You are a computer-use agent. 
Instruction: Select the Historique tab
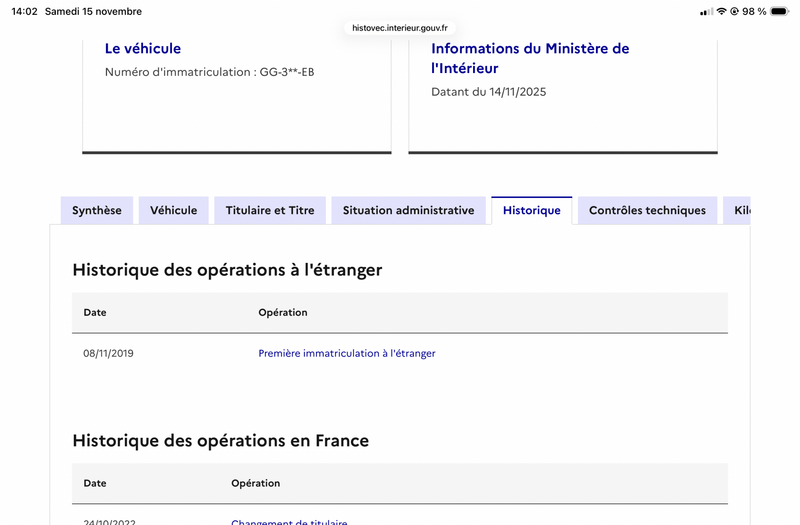click(532, 210)
